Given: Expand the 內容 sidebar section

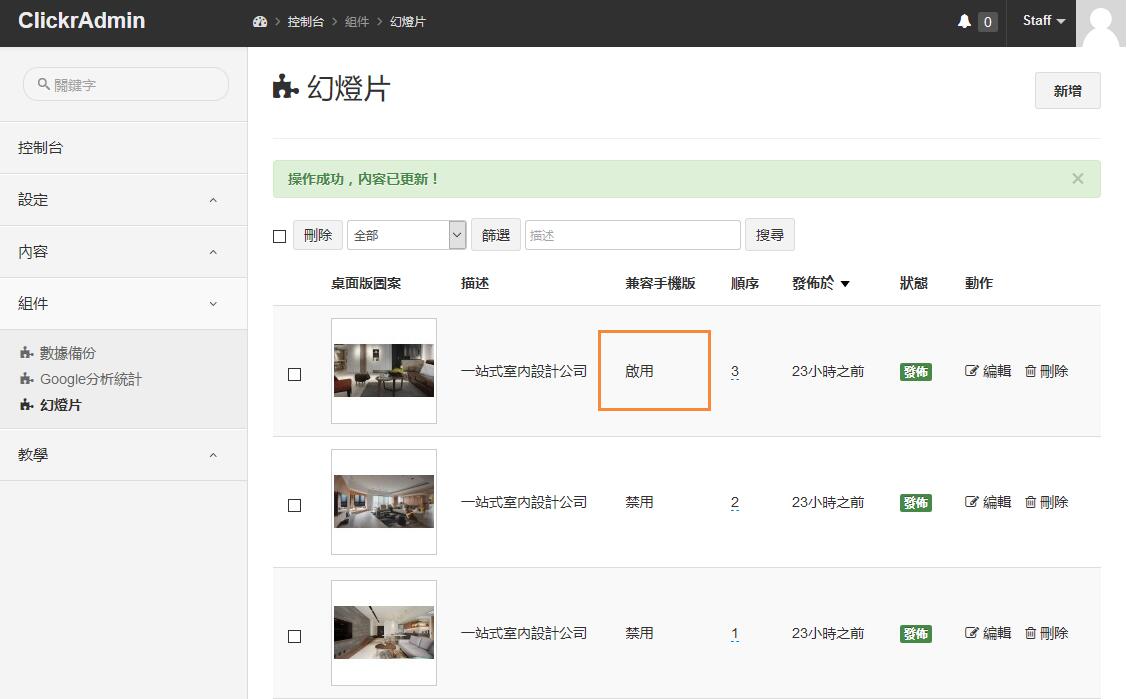Looking at the screenshot, I should coord(124,251).
